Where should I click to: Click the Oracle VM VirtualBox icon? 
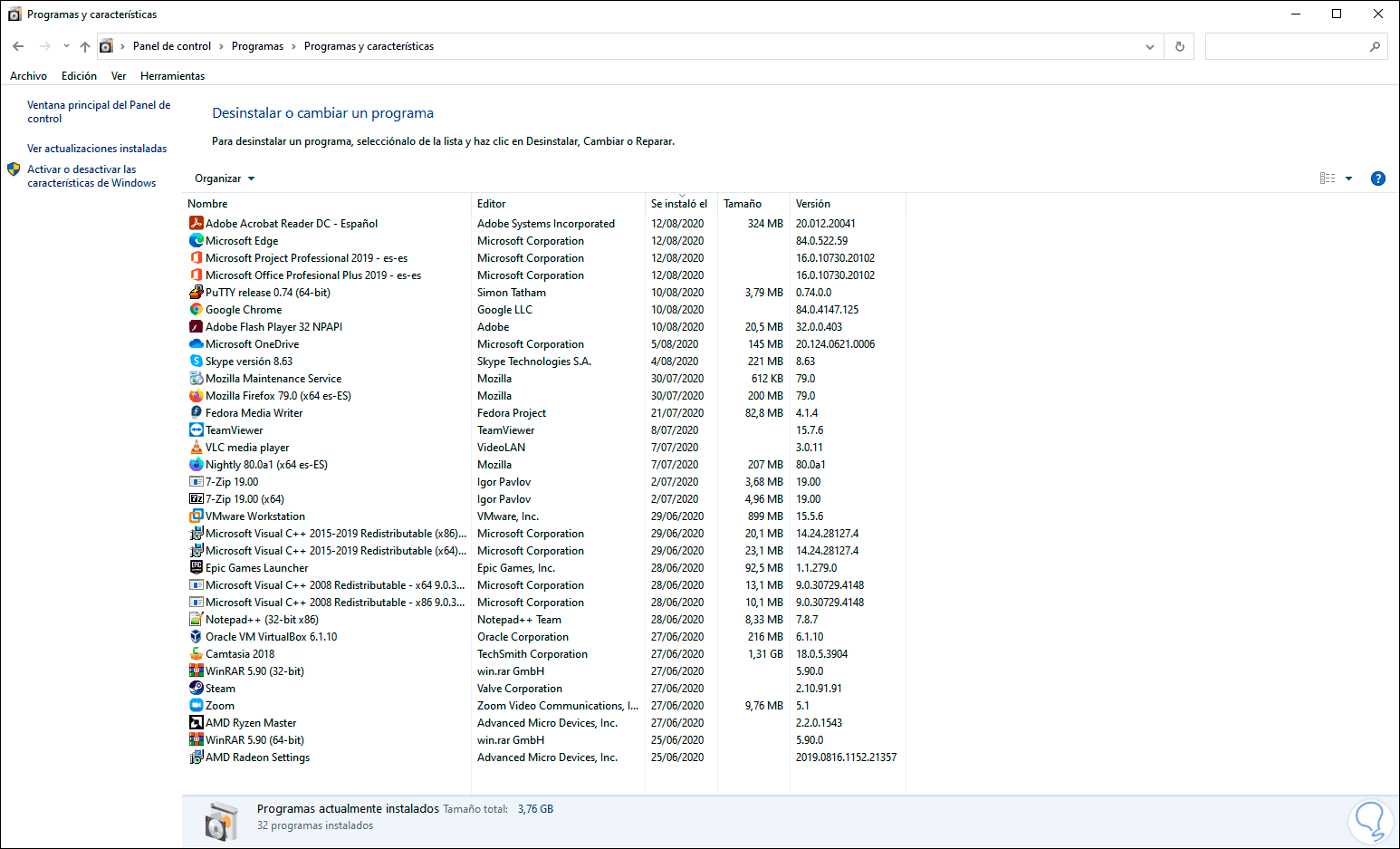196,636
